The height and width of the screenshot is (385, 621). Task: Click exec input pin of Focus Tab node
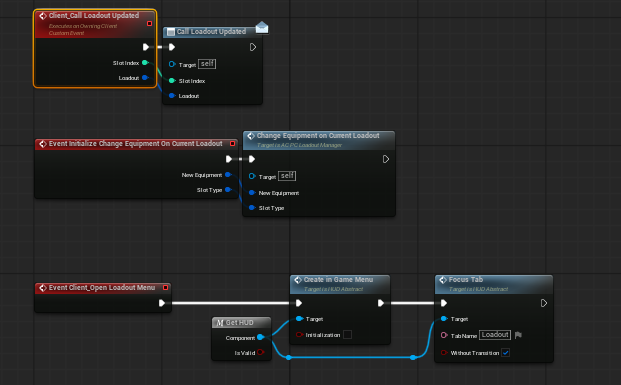coord(444,303)
